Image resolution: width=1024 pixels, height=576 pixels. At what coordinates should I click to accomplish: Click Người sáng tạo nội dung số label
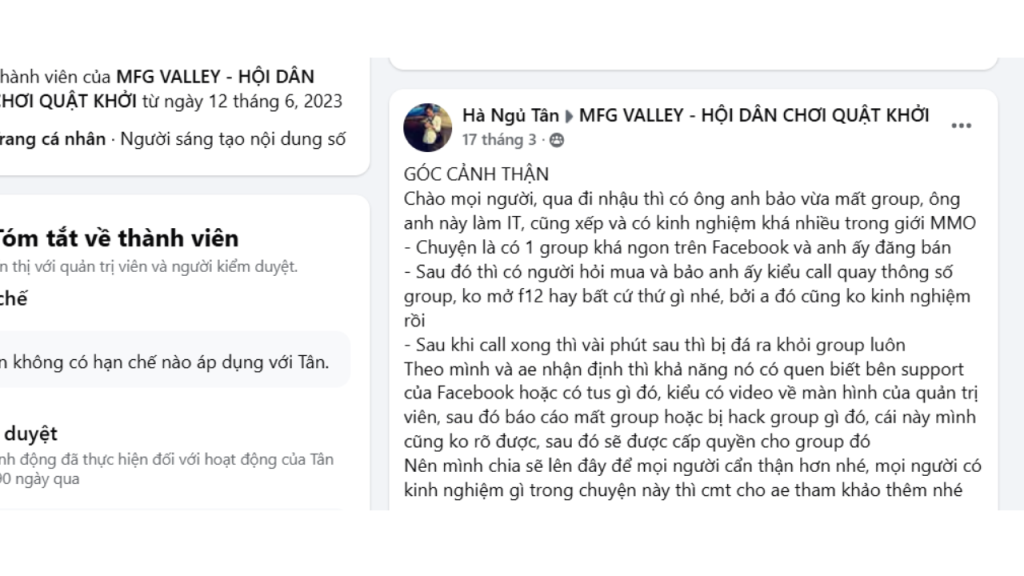coord(233,139)
